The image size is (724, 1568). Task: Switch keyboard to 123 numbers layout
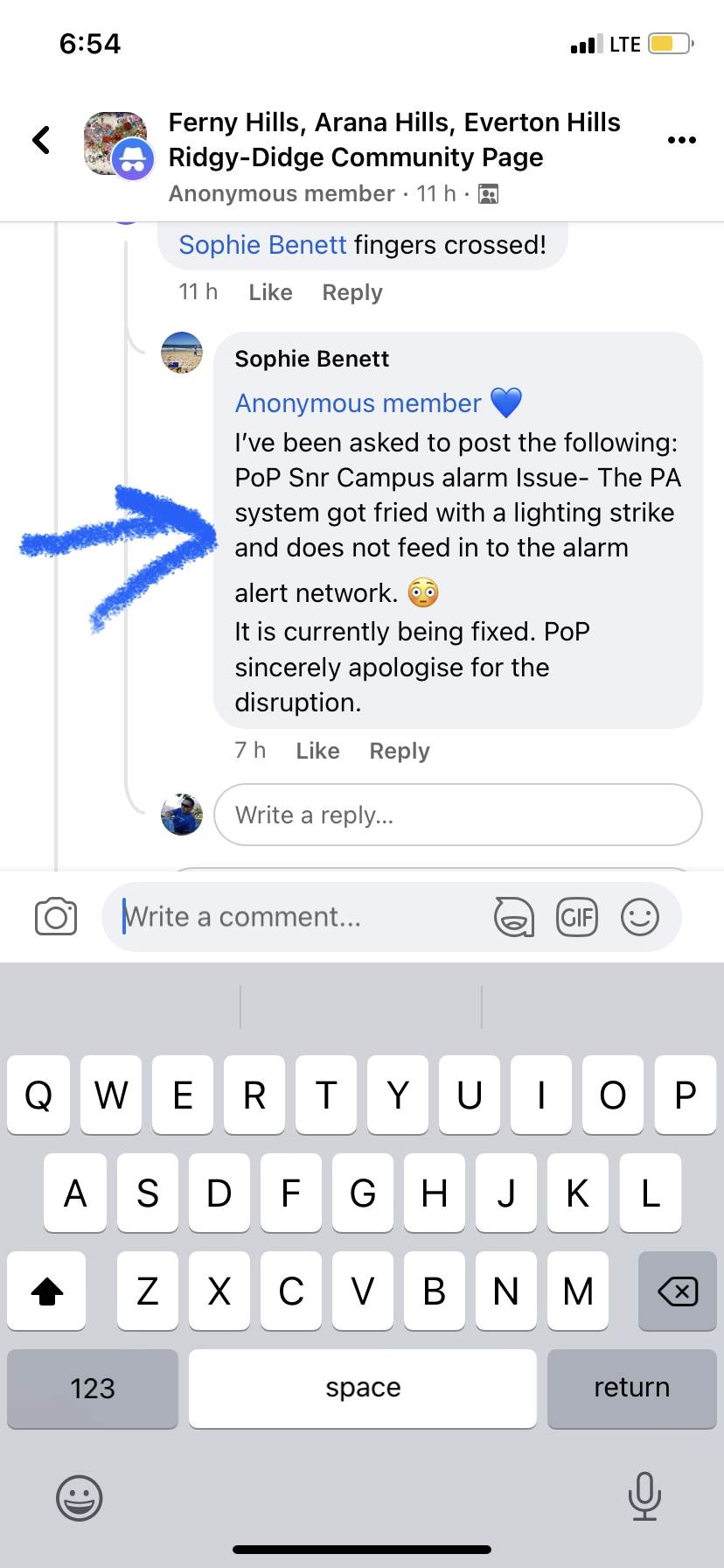[93, 1389]
